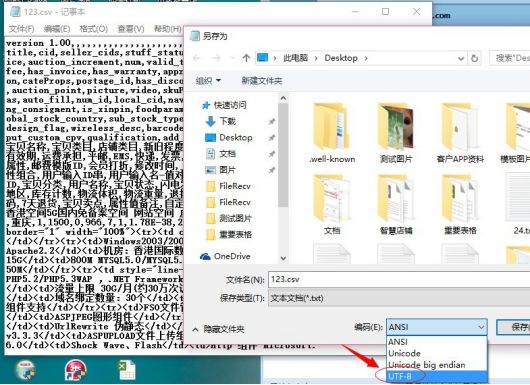Click the refresh icon beside address bar
Screen dimensions: 530x385
point(475,58)
